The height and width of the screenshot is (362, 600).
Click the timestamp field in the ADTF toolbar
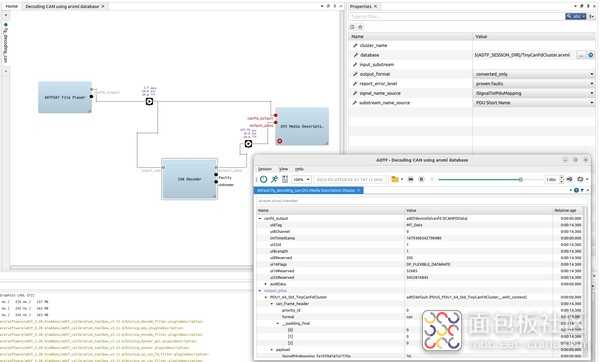click(x=350, y=179)
